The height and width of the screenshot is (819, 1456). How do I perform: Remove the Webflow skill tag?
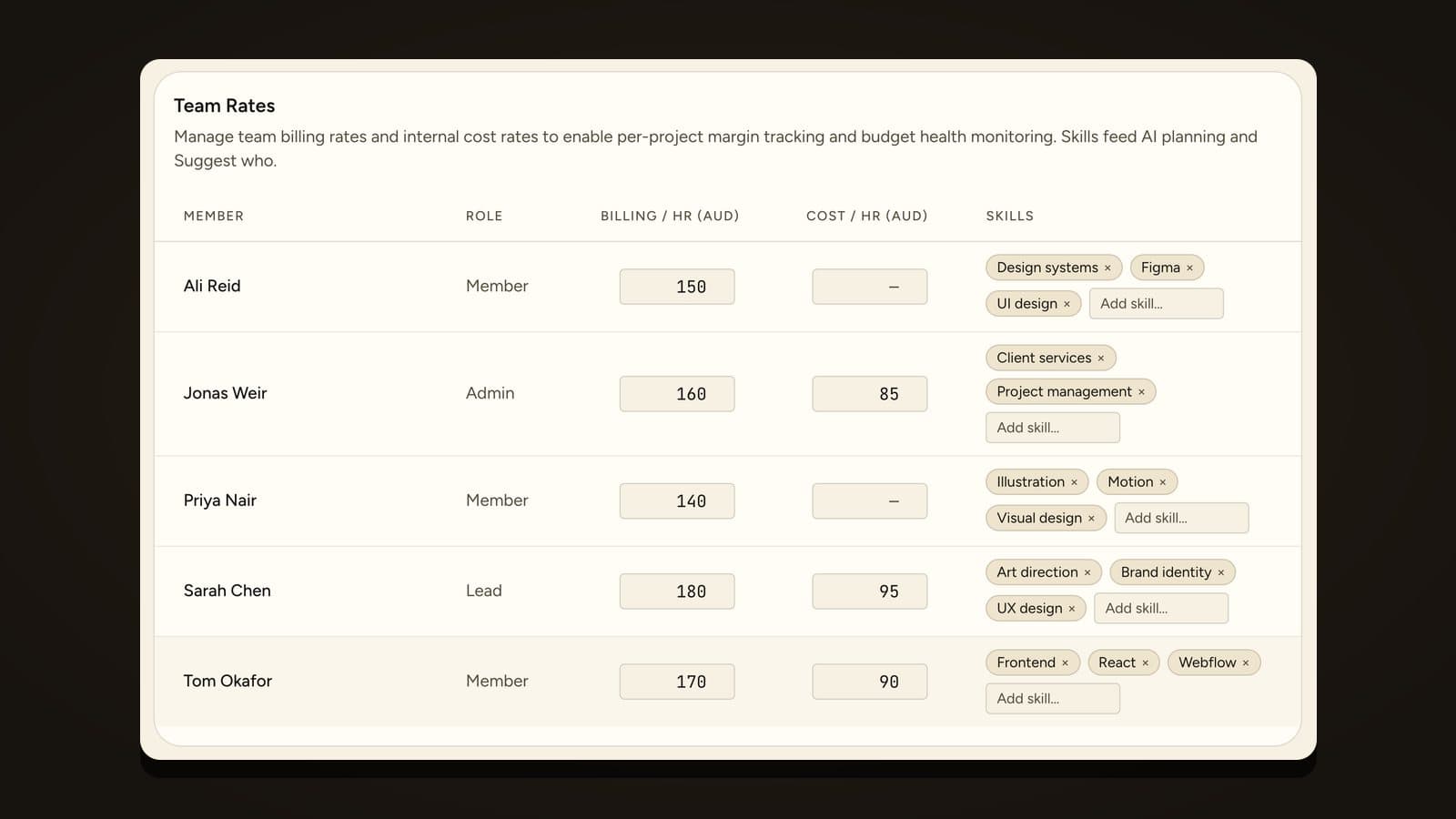pos(1245,662)
